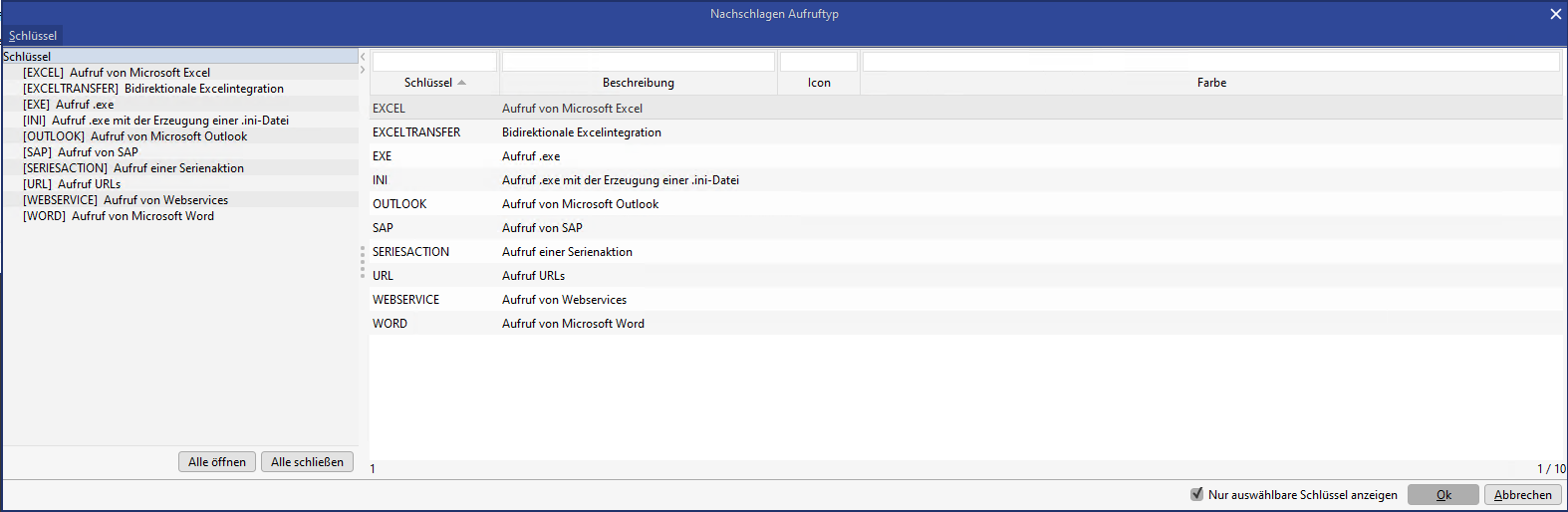Open the Schlüssel tab

tap(33, 36)
